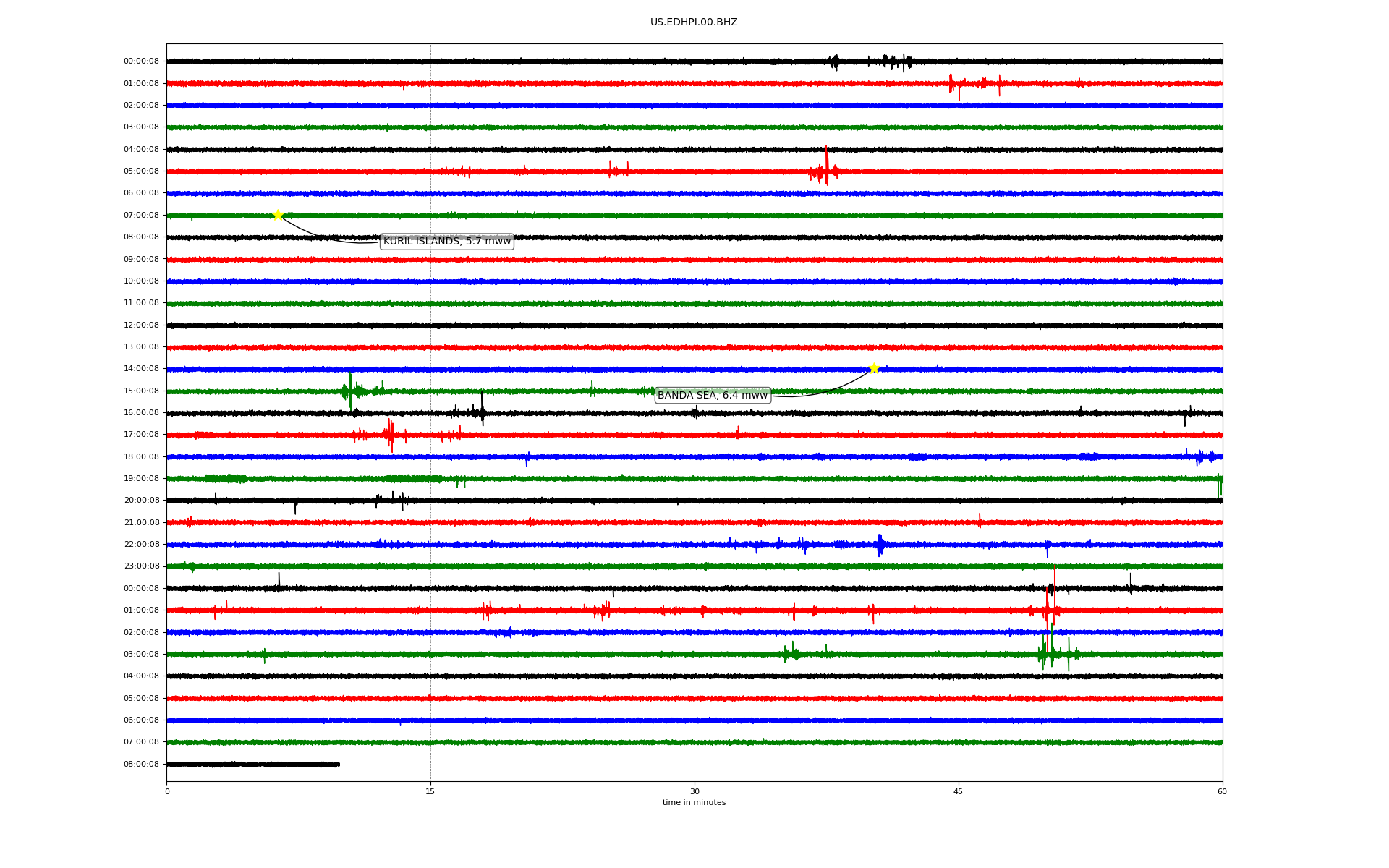Click the 15 minute x-axis tick label
This screenshot has width=1389, height=868.
[x=430, y=791]
